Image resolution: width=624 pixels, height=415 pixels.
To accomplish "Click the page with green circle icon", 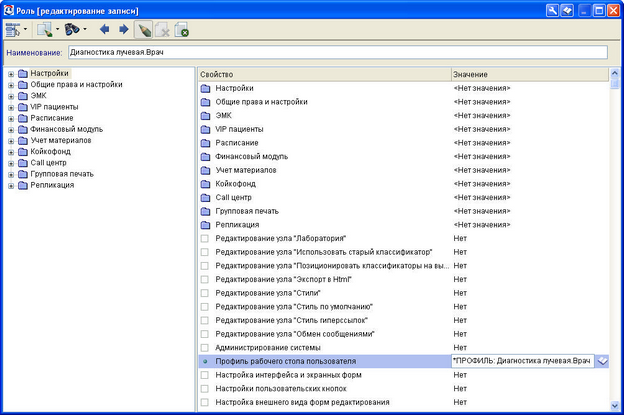I will click(x=181, y=30).
